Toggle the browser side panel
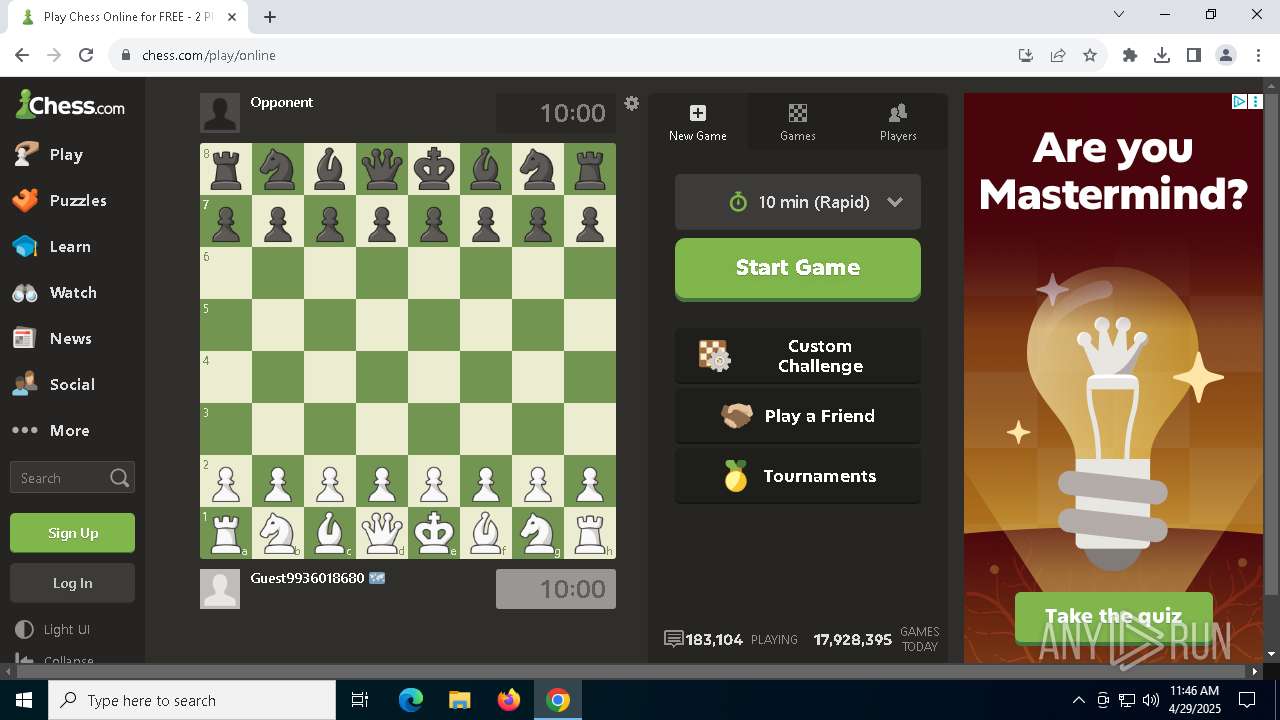This screenshot has width=1280, height=720. pyautogui.click(x=1194, y=55)
